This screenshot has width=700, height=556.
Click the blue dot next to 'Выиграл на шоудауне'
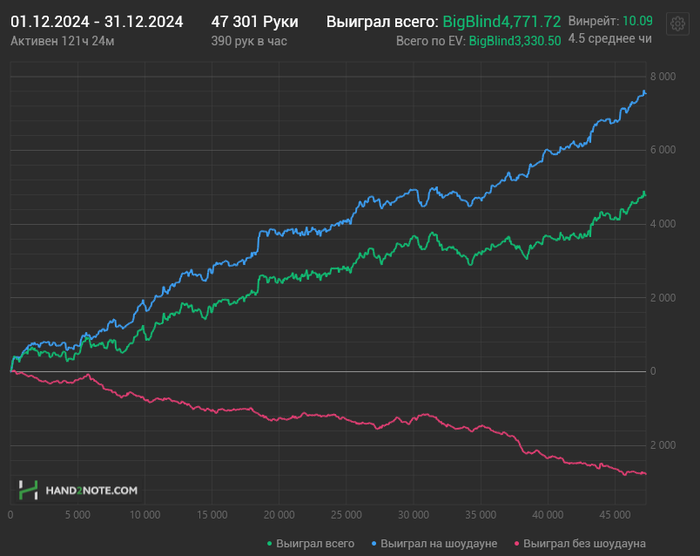[x=374, y=543]
